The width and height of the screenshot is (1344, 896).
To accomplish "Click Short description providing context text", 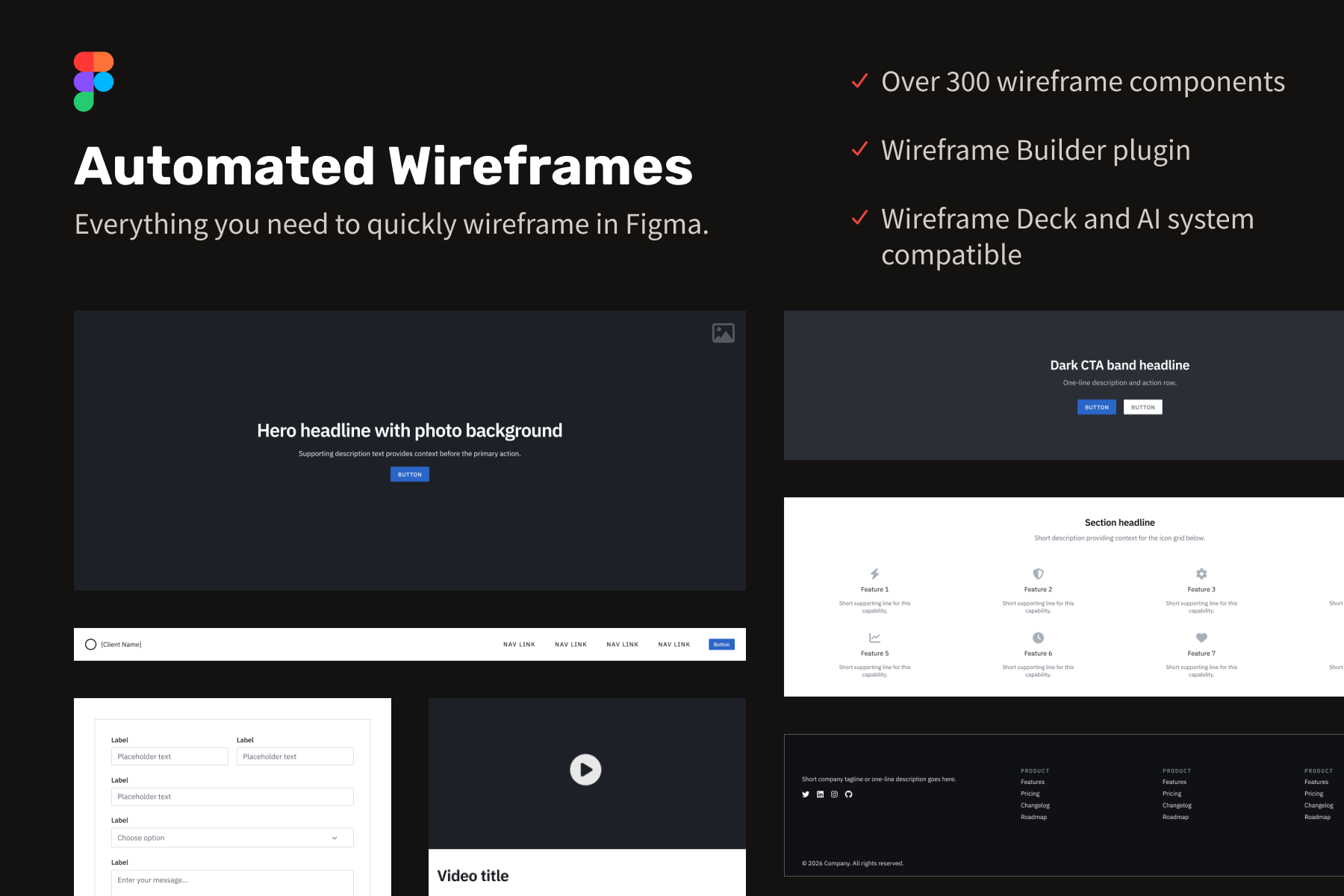I will click(1120, 538).
